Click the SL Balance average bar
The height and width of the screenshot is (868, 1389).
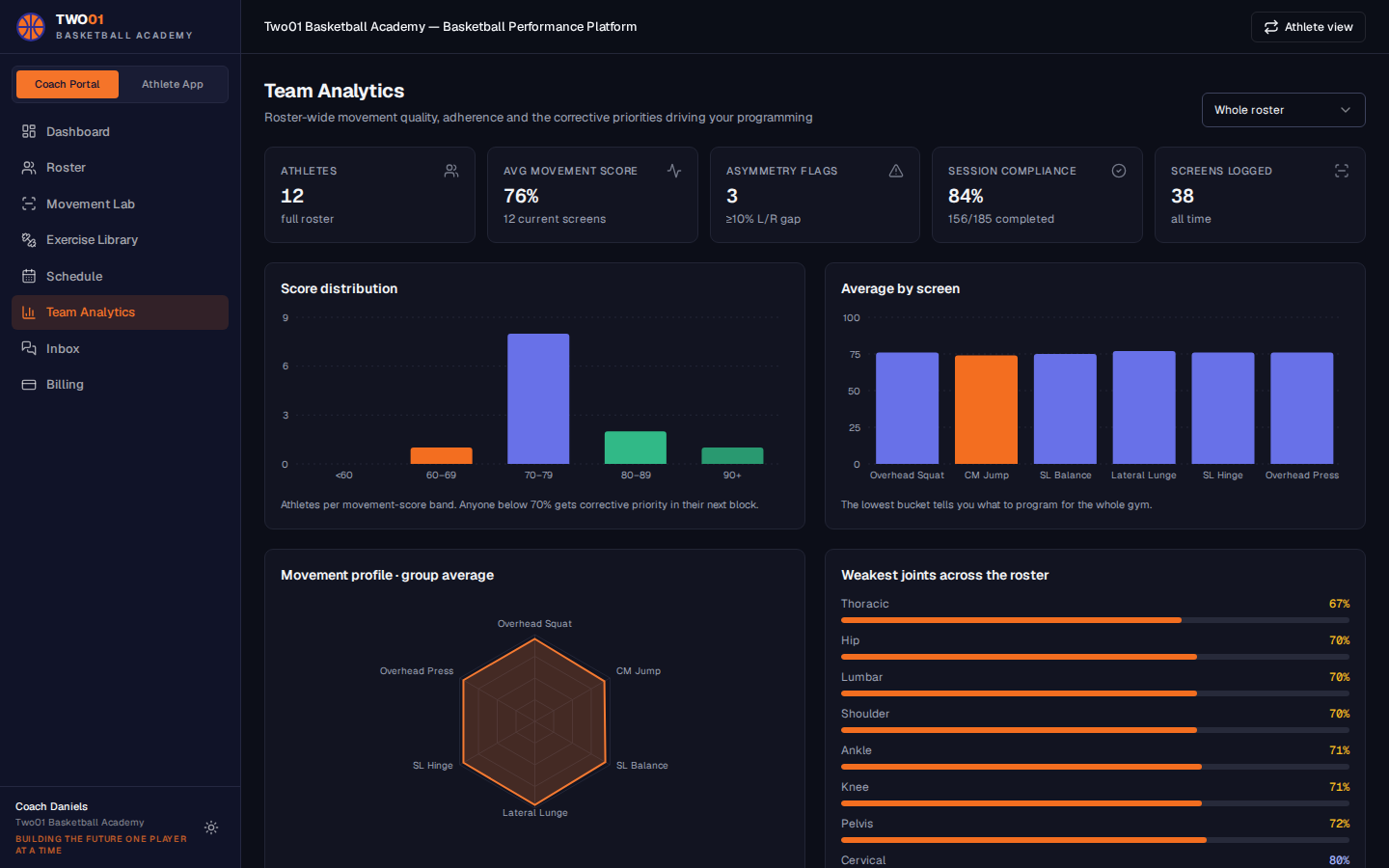click(x=1065, y=409)
